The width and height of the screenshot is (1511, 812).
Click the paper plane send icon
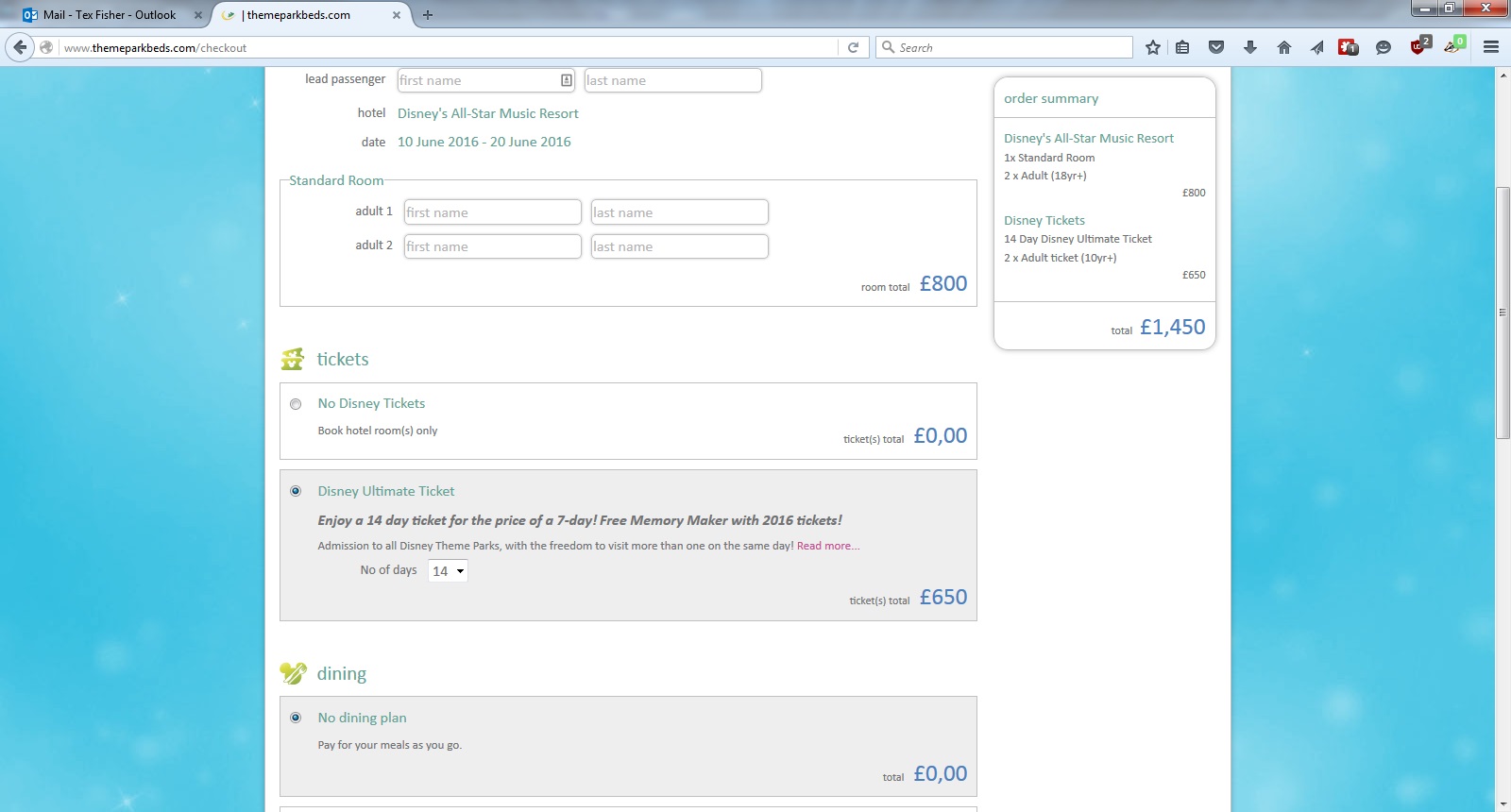coord(1316,47)
